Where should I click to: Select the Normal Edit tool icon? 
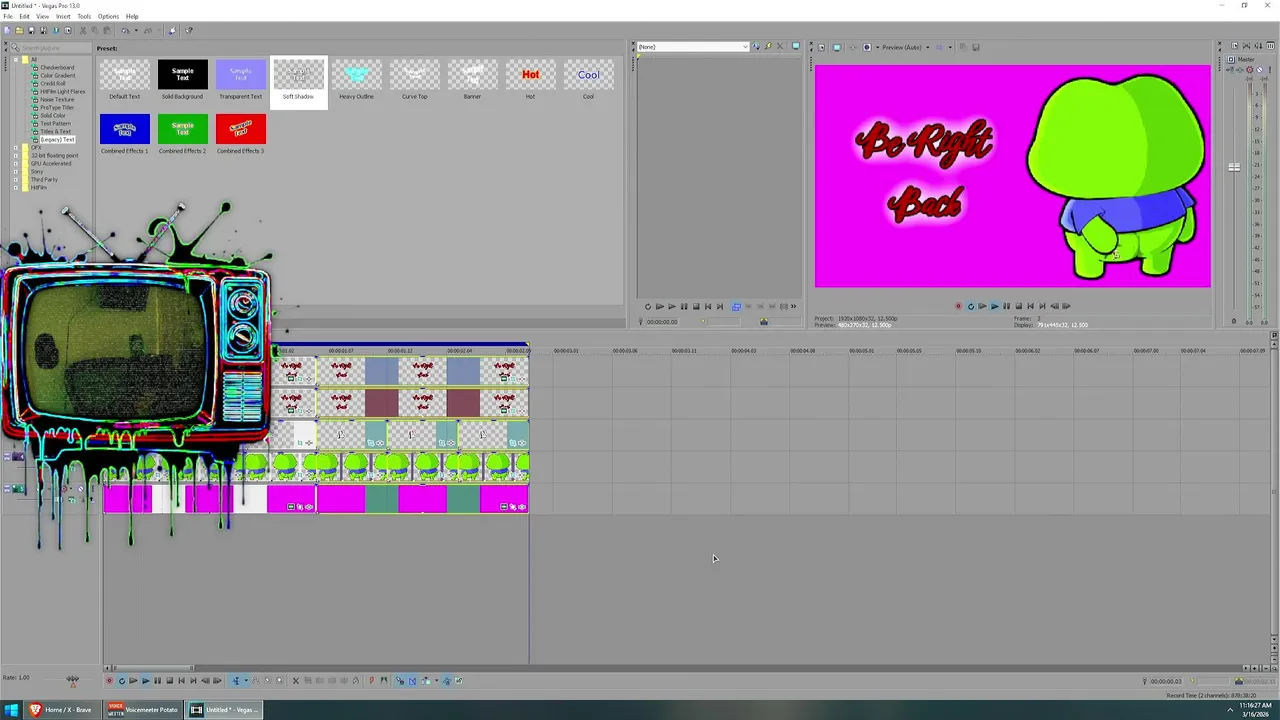tap(236, 681)
